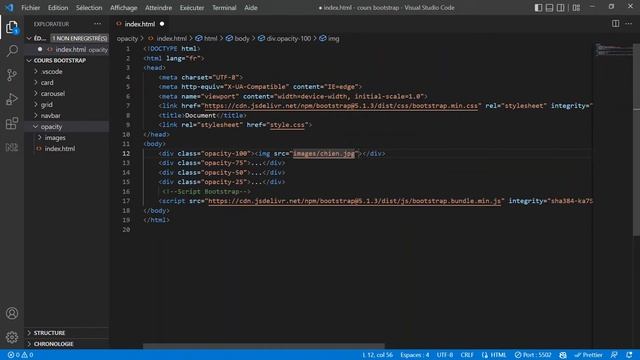Split the editor to the right
The height and width of the screenshot is (360, 640).
(616, 24)
